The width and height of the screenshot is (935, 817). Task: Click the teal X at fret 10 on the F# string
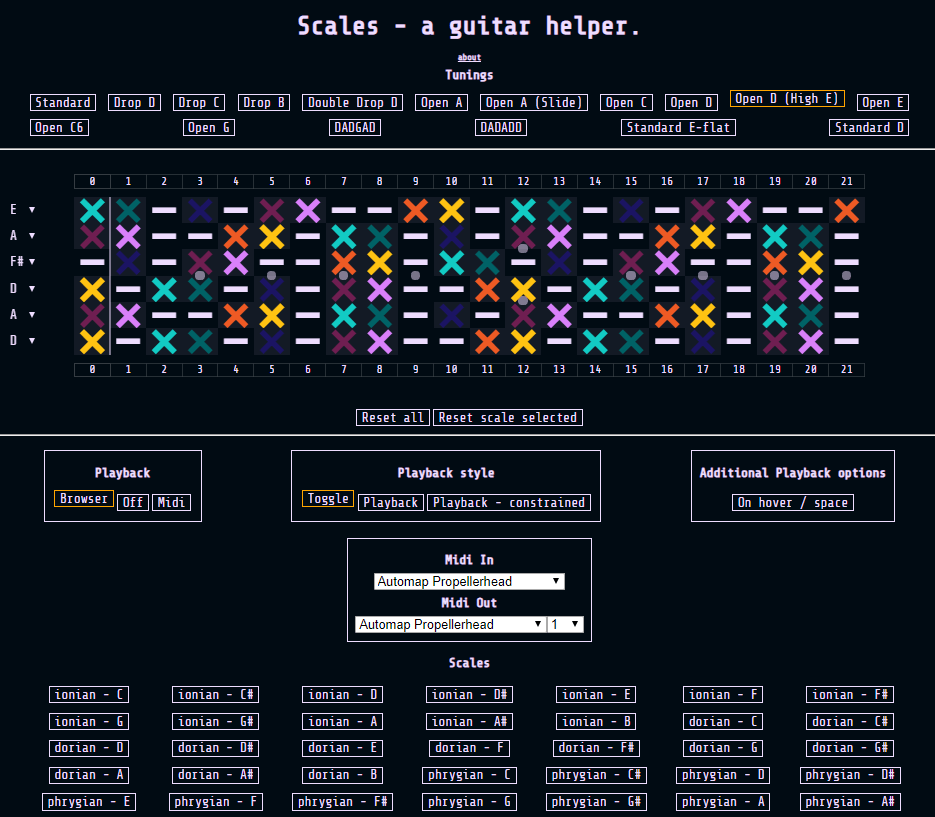(x=451, y=263)
